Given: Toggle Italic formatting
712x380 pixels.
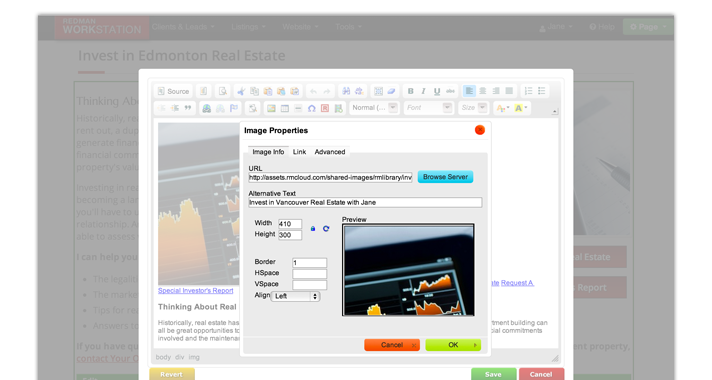Looking at the screenshot, I should (x=424, y=91).
